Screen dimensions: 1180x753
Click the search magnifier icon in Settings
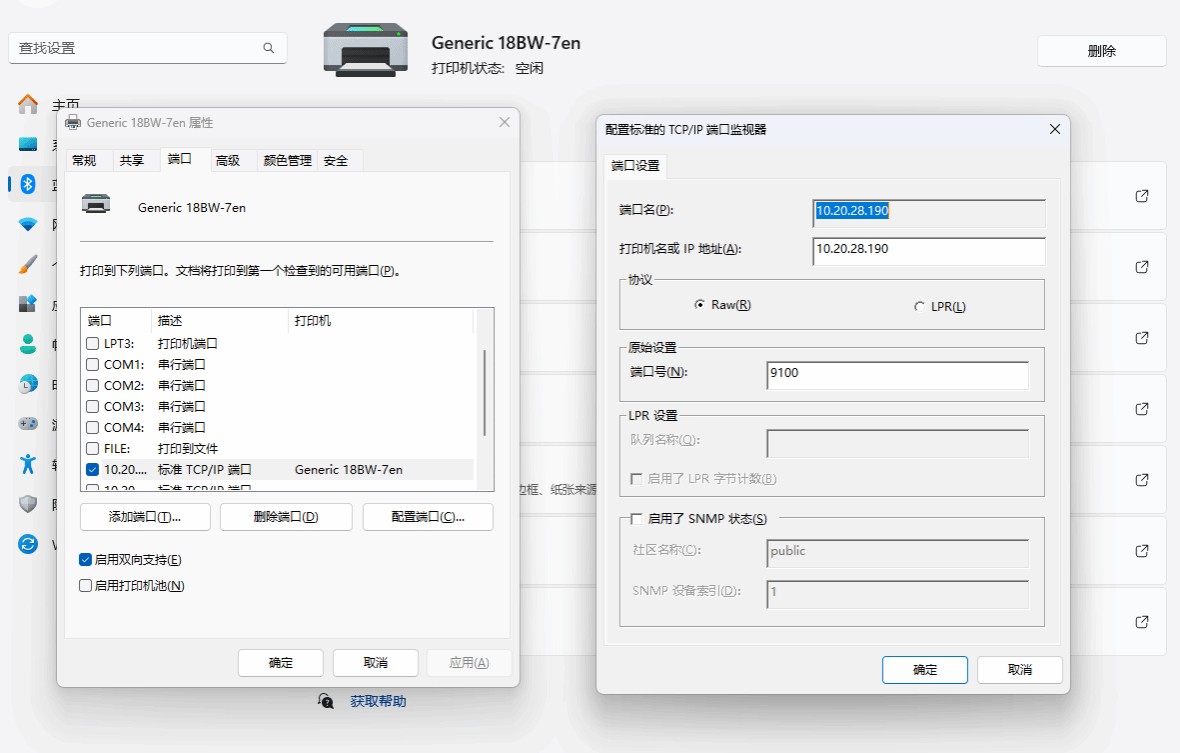[269, 48]
